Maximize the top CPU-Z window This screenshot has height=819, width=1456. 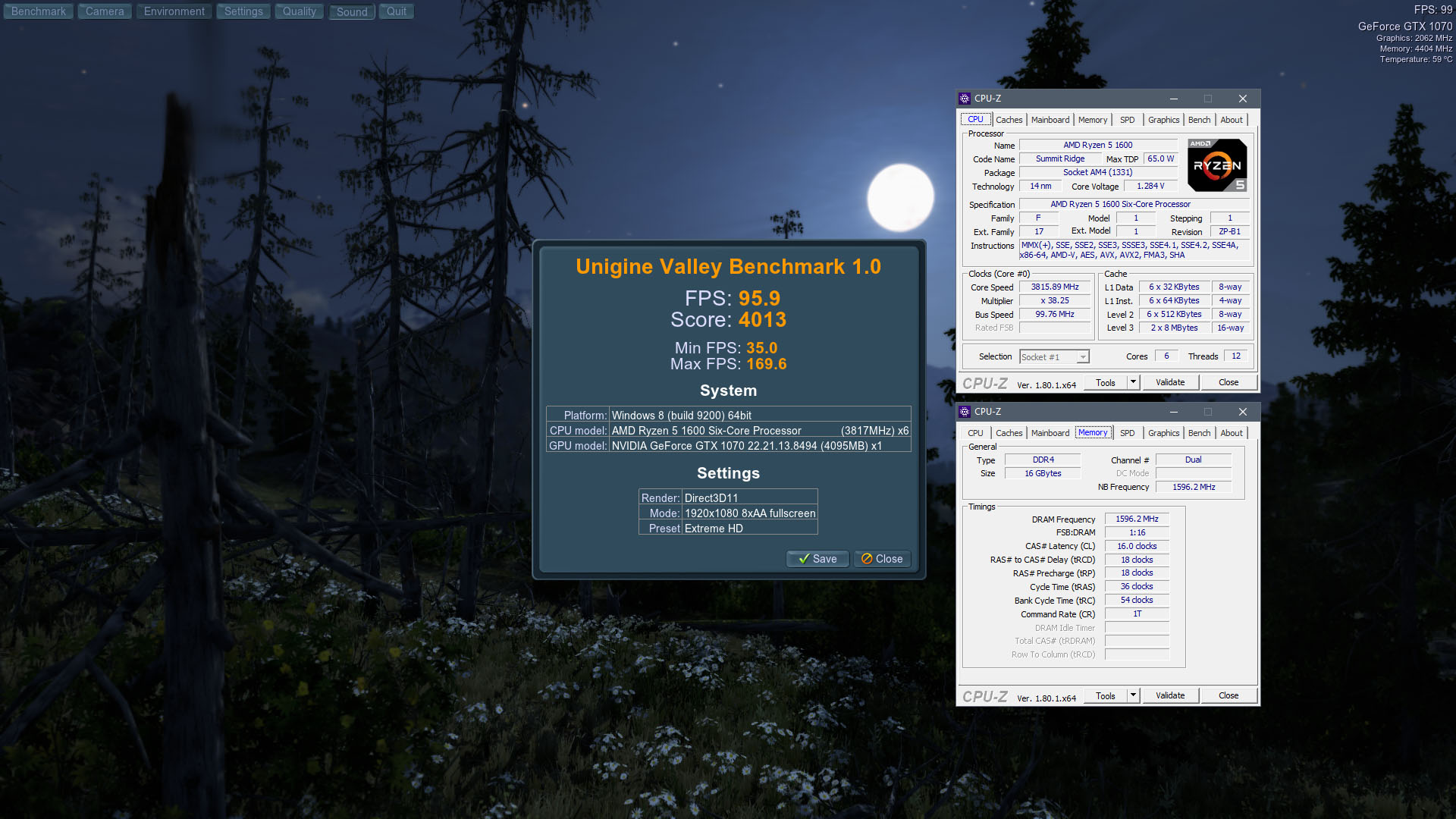click(x=1208, y=99)
